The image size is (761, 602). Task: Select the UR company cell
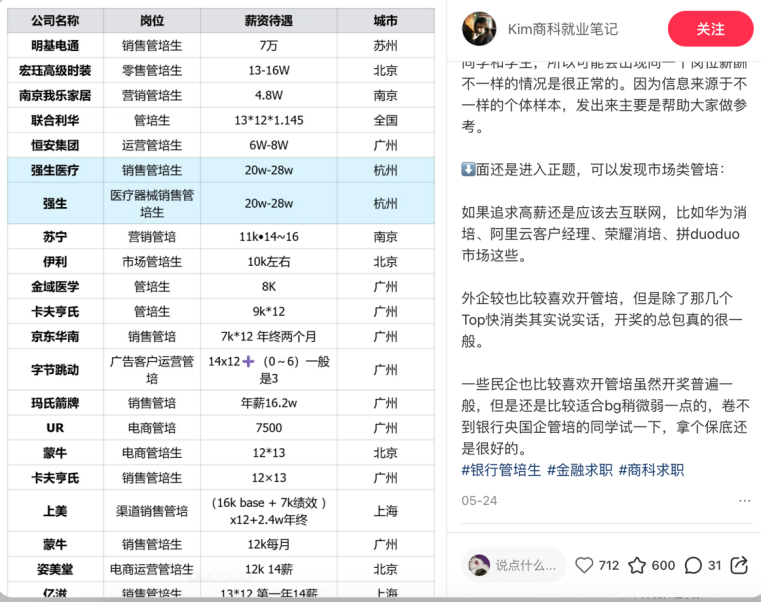(x=55, y=428)
